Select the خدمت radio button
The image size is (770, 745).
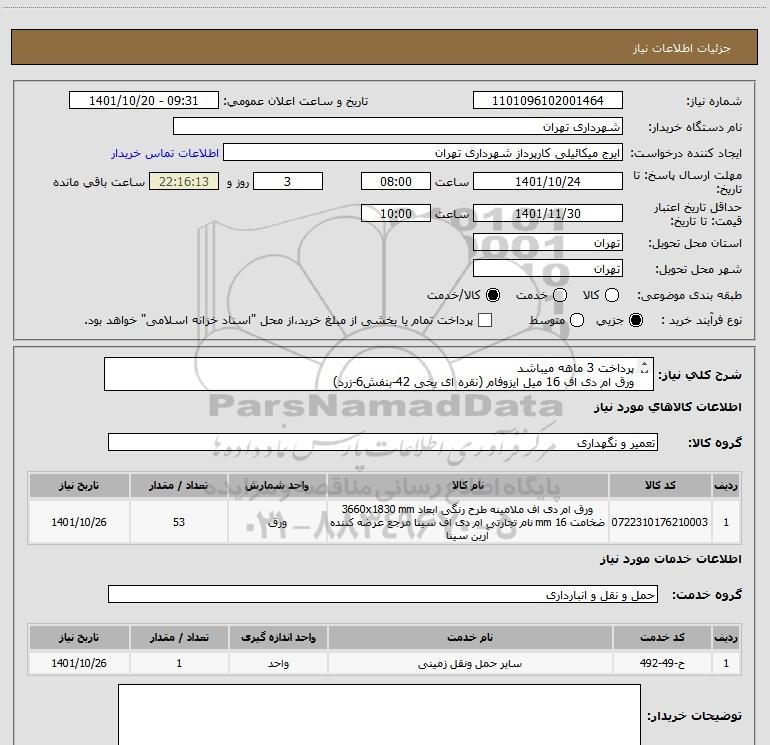tap(560, 295)
